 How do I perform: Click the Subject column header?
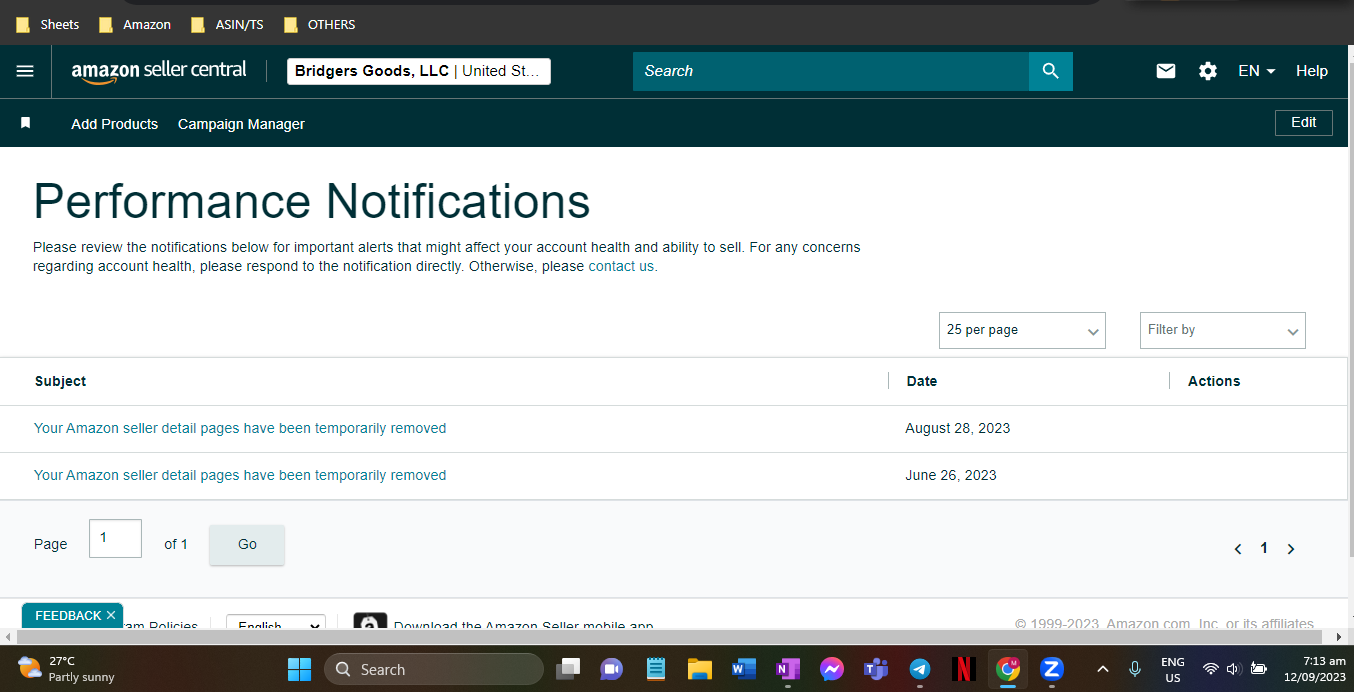pos(60,381)
